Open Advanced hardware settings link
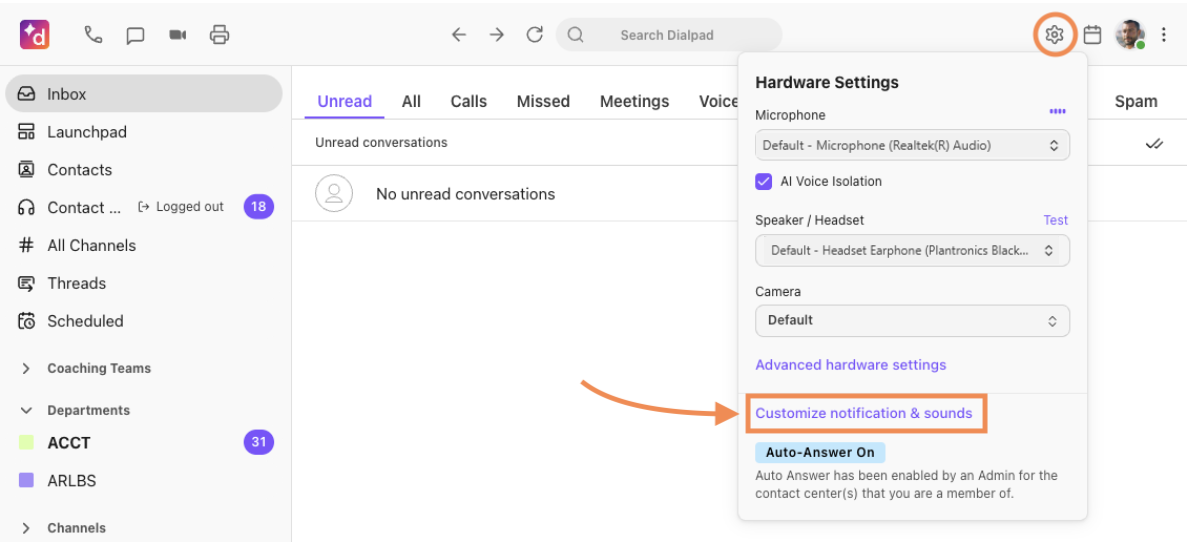1187x542 pixels. pos(851,365)
